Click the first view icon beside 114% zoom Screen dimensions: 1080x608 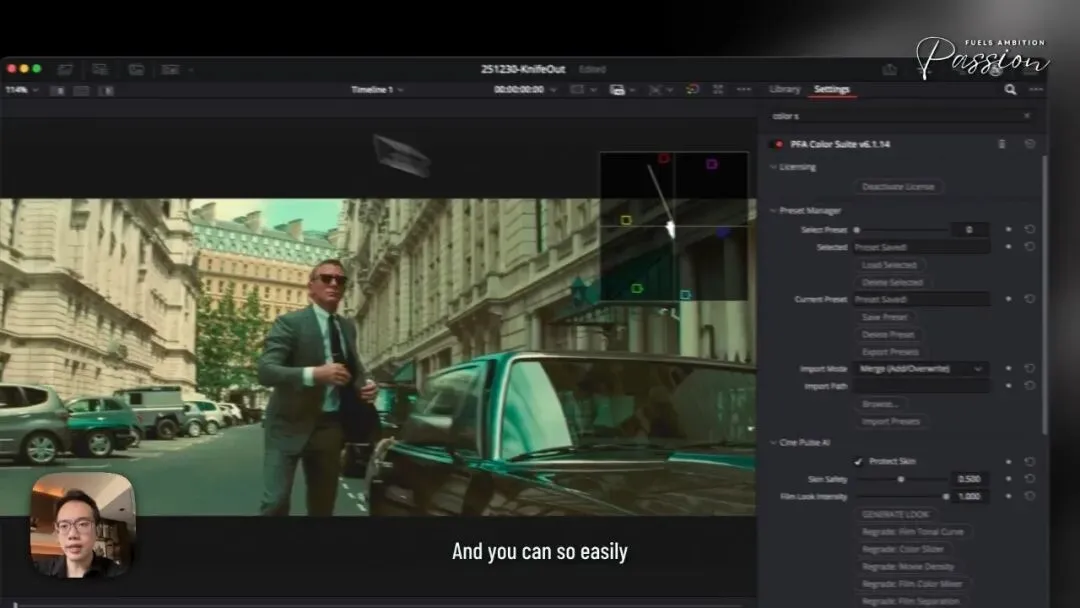coord(57,90)
